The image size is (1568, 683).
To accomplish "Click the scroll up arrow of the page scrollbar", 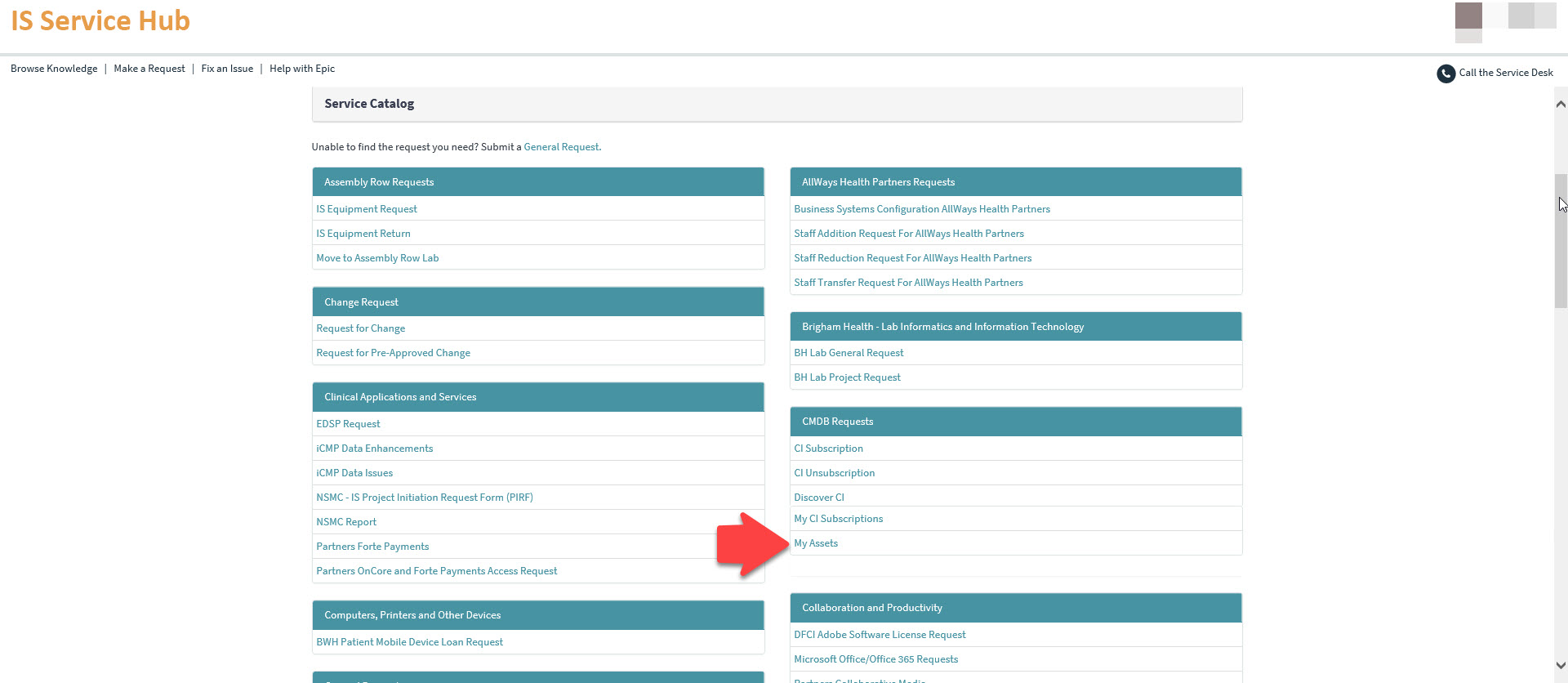I will pyautogui.click(x=1561, y=104).
